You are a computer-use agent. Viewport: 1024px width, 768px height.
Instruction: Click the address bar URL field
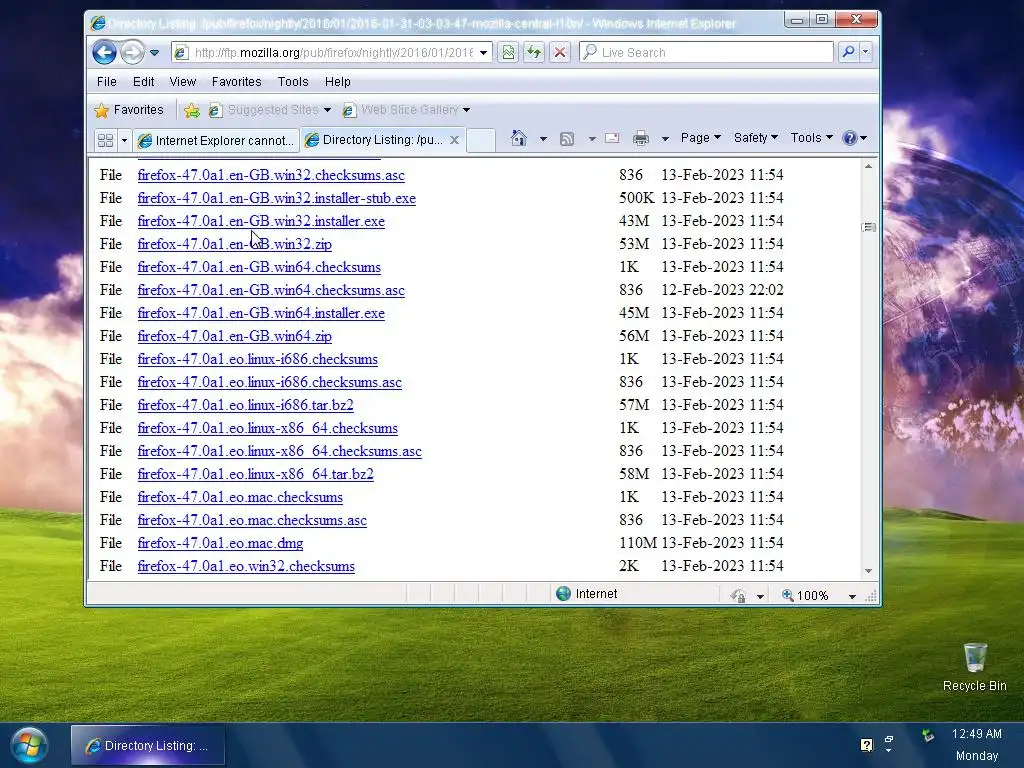point(332,52)
